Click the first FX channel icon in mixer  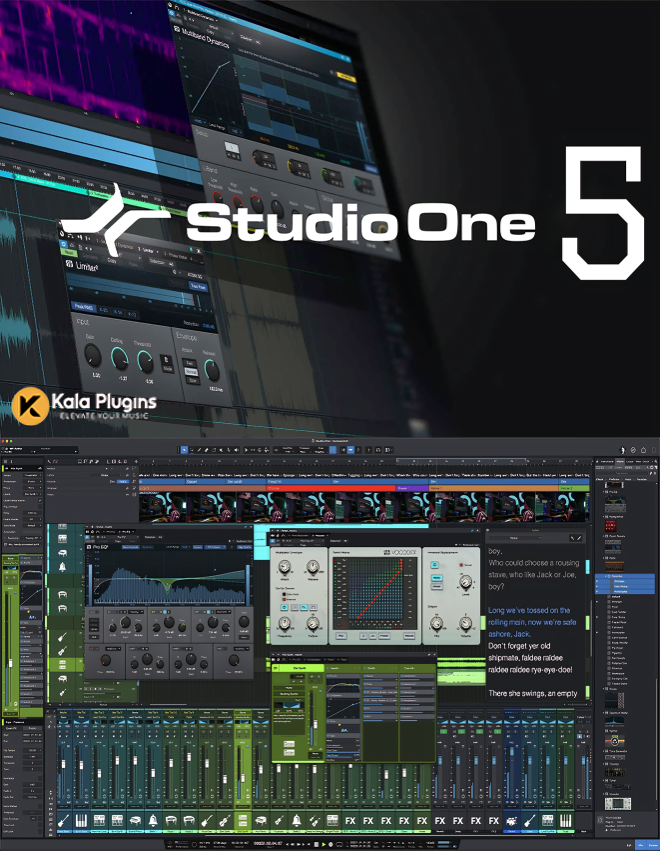pyautogui.click(x=350, y=821)
